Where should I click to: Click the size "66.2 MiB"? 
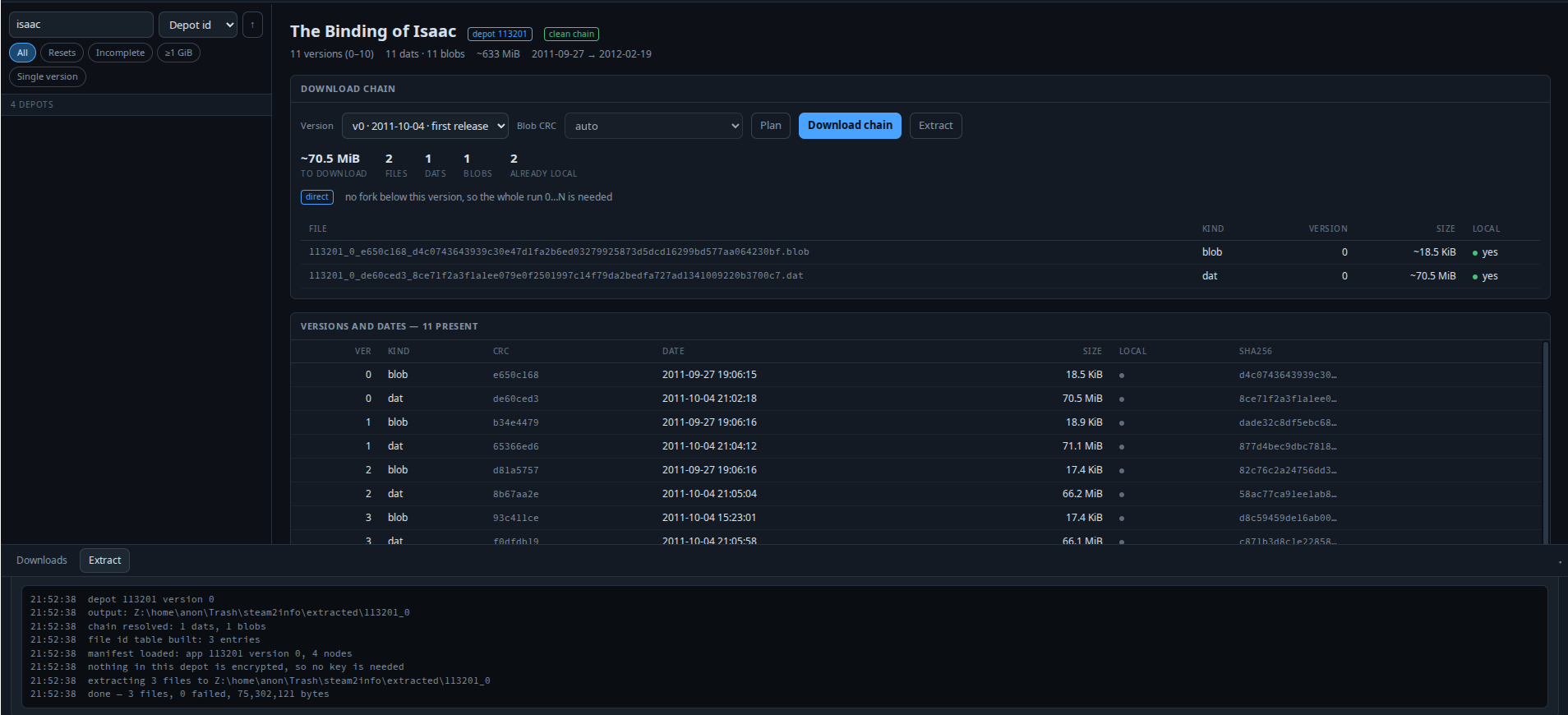tap(1082, 494)
